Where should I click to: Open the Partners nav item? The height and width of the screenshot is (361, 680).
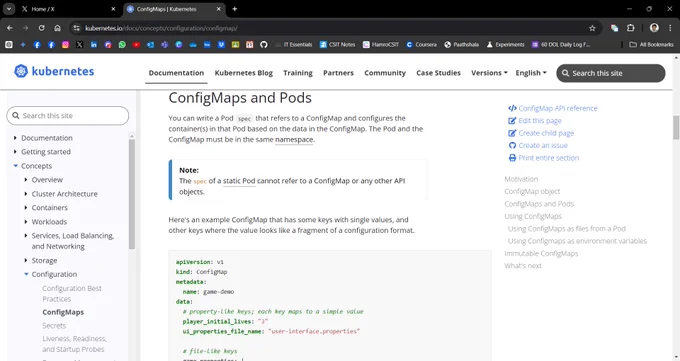(x=338, y=73)
